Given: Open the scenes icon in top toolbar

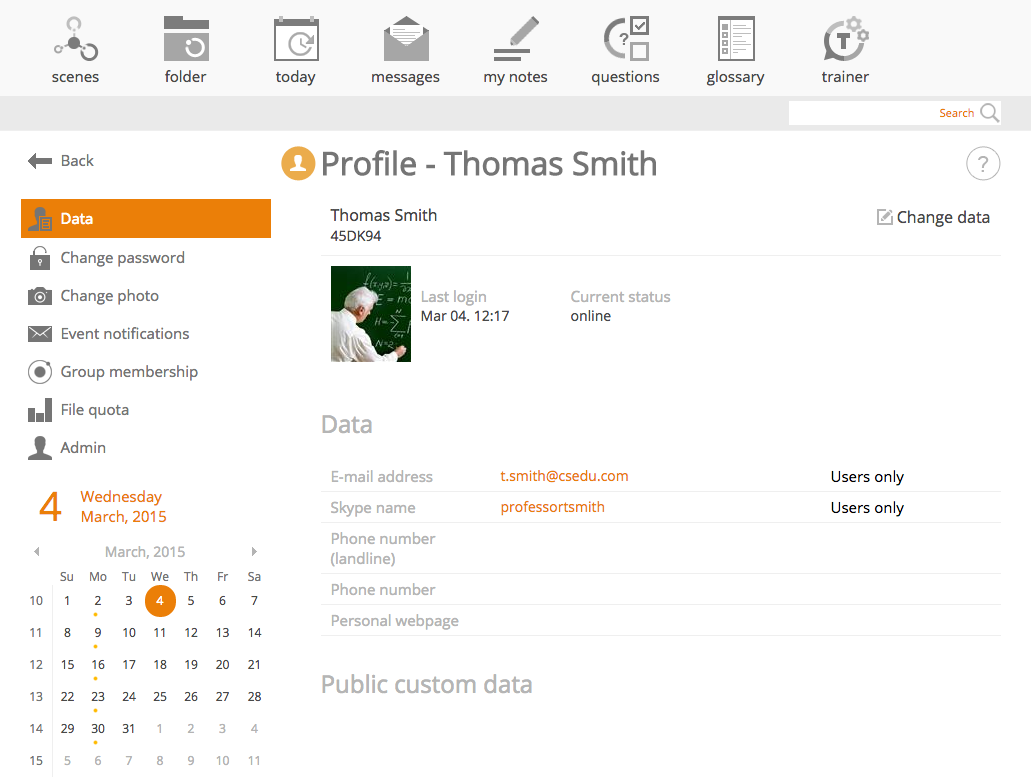Looking at the screenshot, I should (76, 41).
